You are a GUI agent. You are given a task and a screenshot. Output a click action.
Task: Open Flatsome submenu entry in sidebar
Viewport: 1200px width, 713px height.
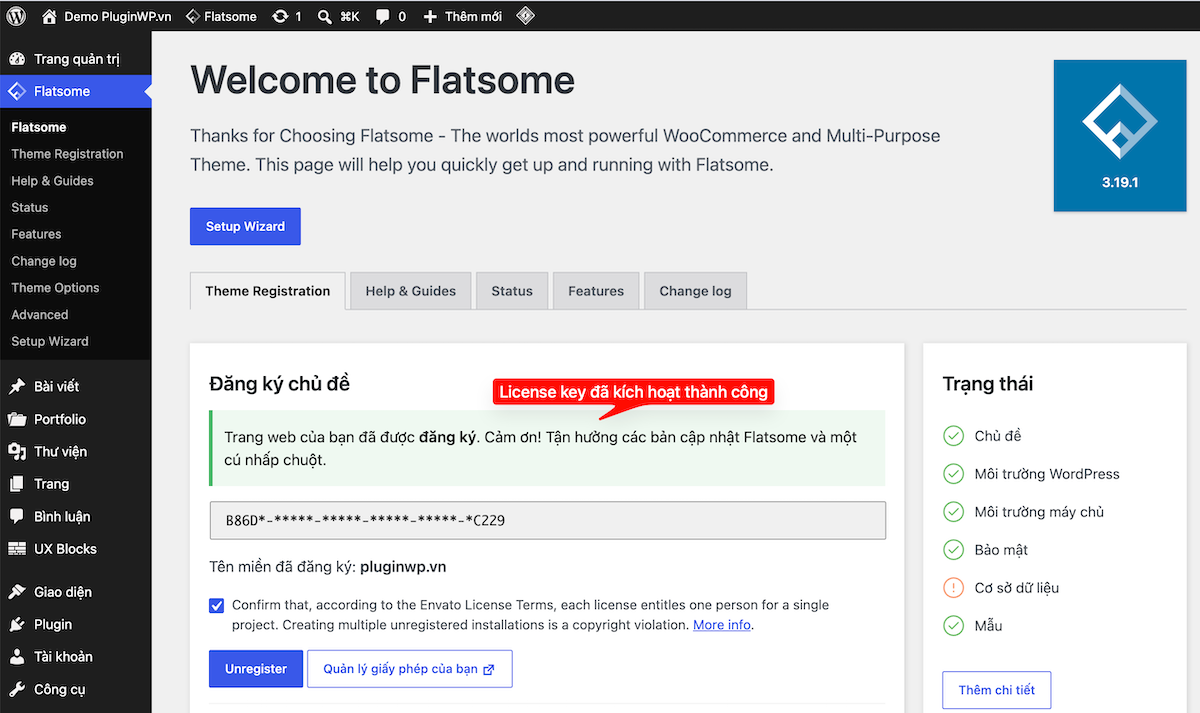tap(39, 127)
